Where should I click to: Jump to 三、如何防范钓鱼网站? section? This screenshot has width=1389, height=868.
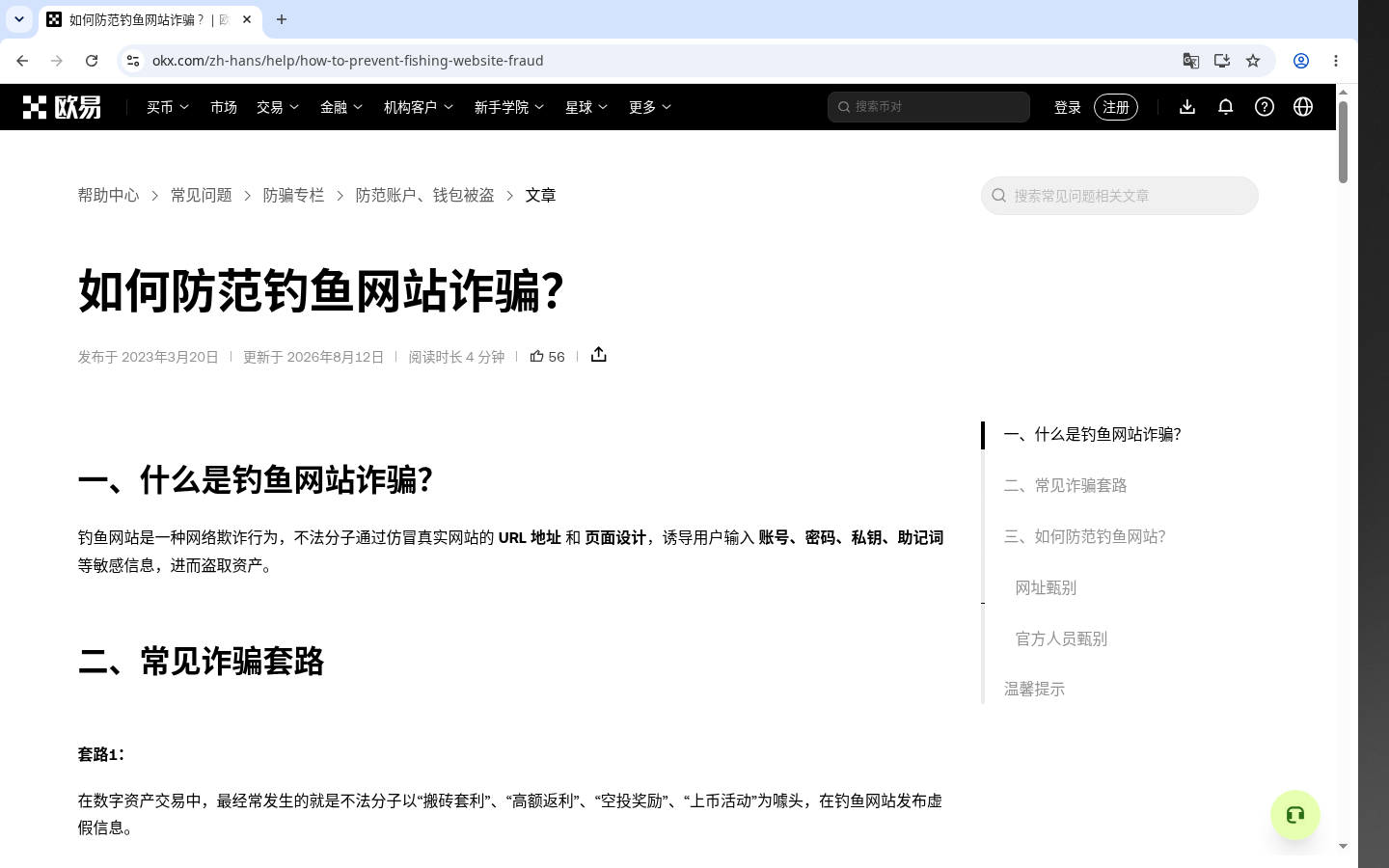[1085, 537]
